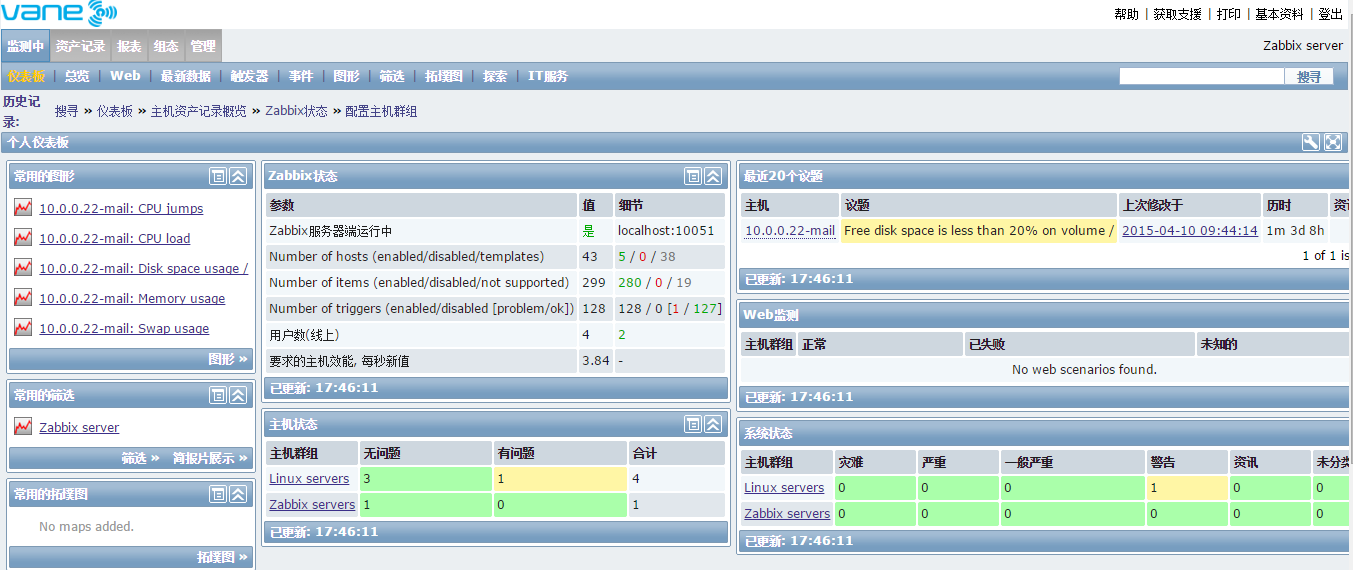
Task: Click graph icon beside Memory usage
Action: (x=23, y=298)
